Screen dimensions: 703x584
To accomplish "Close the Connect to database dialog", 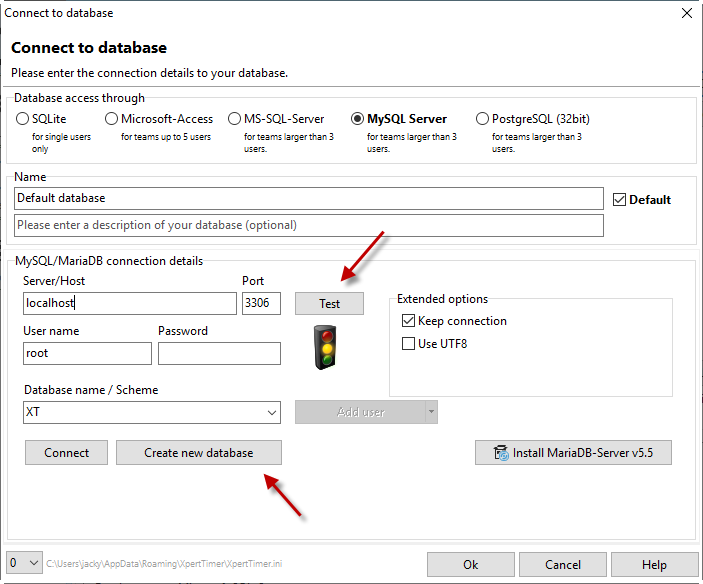I will coord(686,13).
